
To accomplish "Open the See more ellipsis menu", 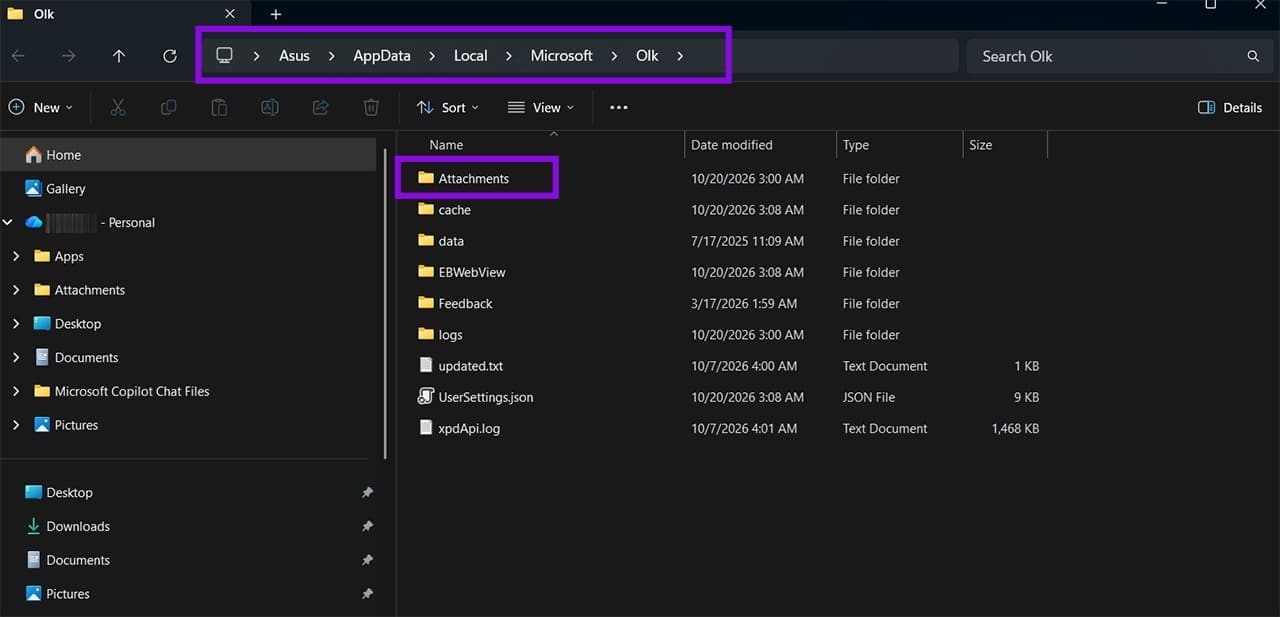I will [x=618, y=107].
